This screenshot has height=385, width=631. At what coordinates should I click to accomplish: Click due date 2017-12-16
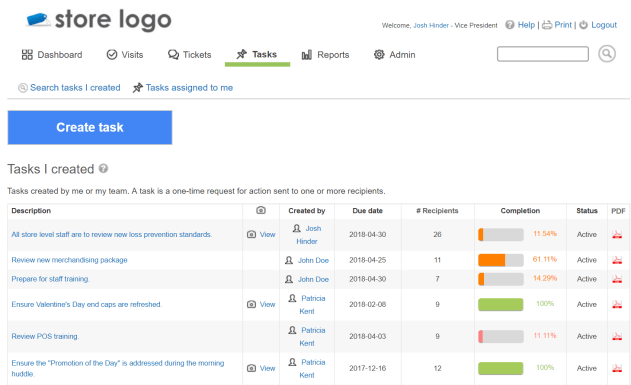(x=367, y=368)
